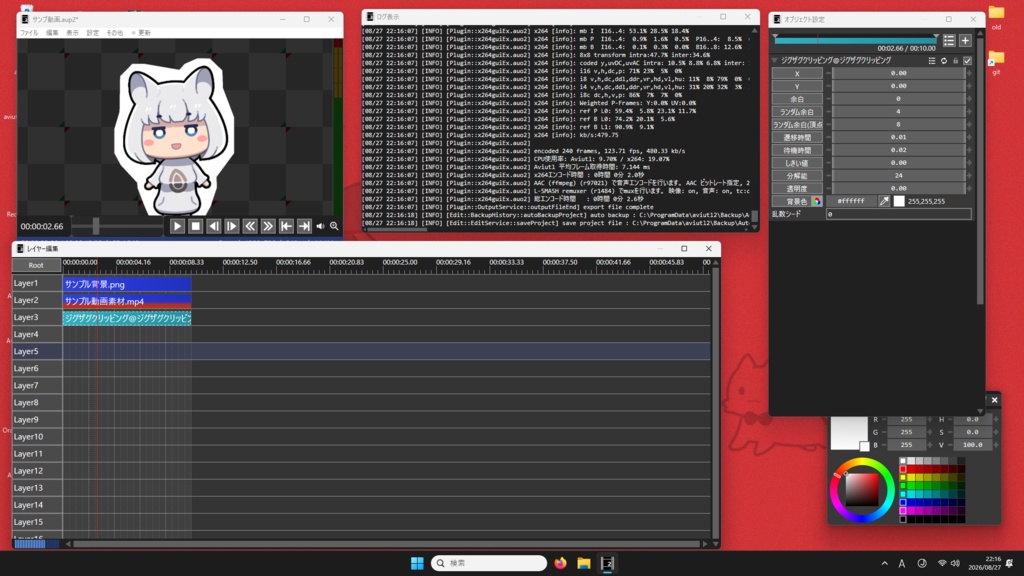The image size is (1024, 576).
Task: Click the しきい値 parameter button
Action: 797,163
